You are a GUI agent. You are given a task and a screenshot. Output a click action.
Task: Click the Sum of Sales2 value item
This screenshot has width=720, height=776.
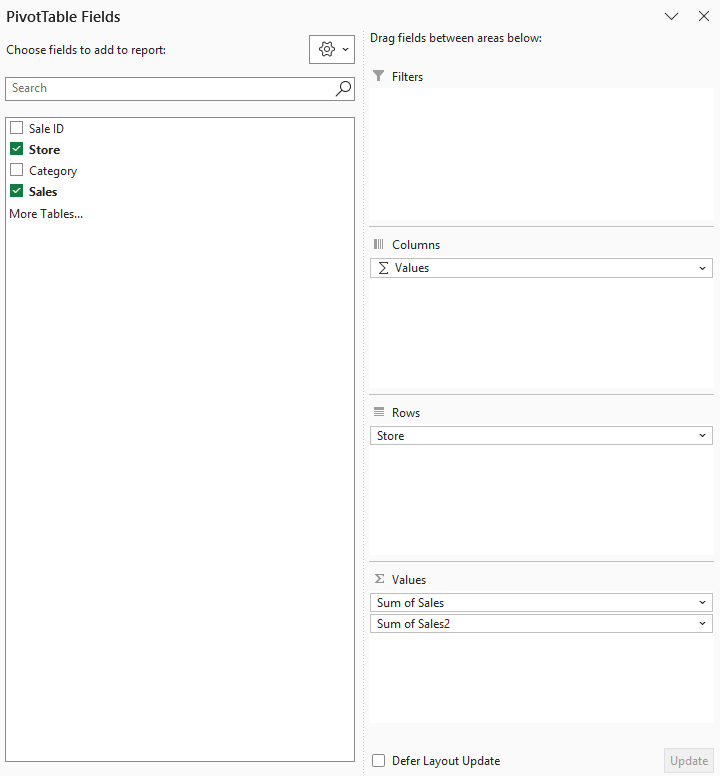[x=541, y=624]
